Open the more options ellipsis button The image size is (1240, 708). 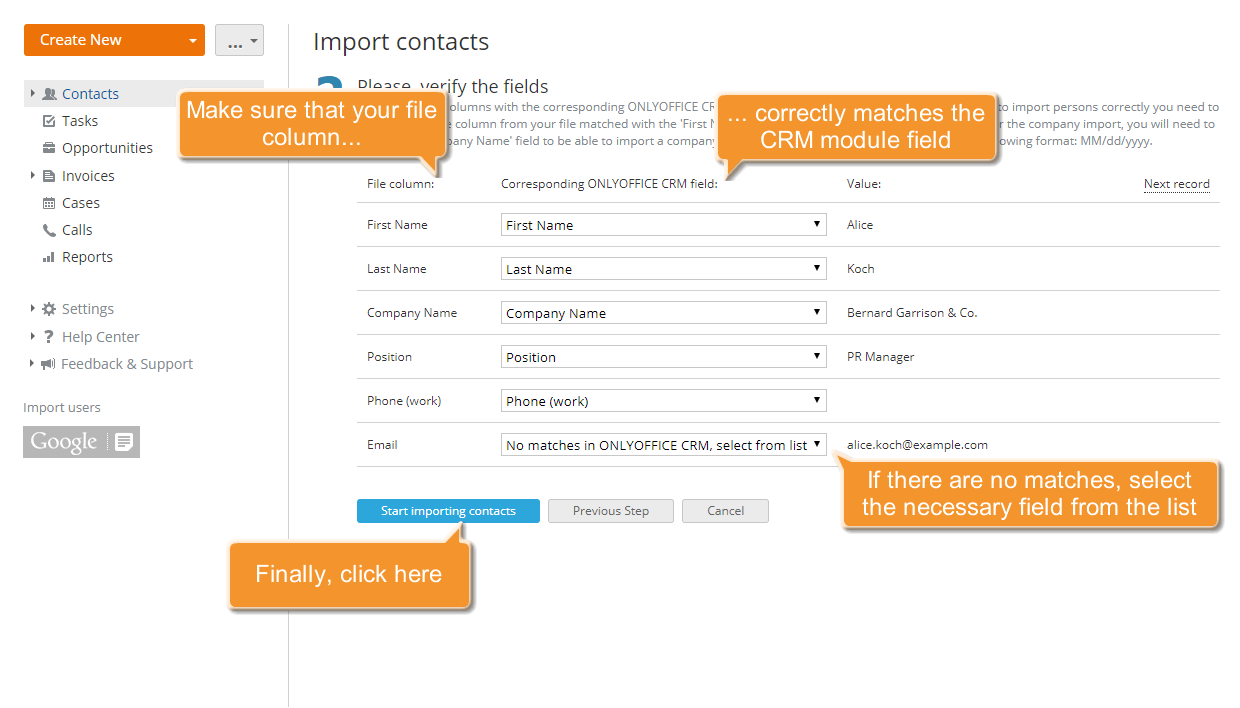coord(239,39)
